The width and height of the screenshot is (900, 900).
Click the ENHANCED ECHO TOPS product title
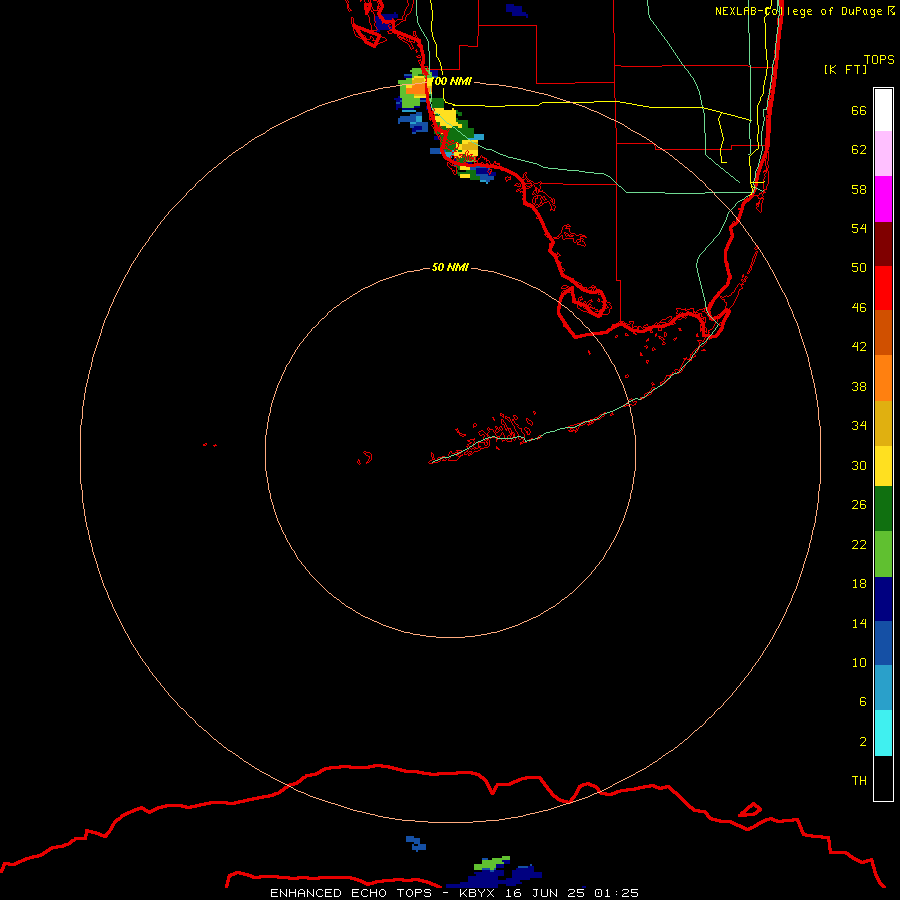351,893
